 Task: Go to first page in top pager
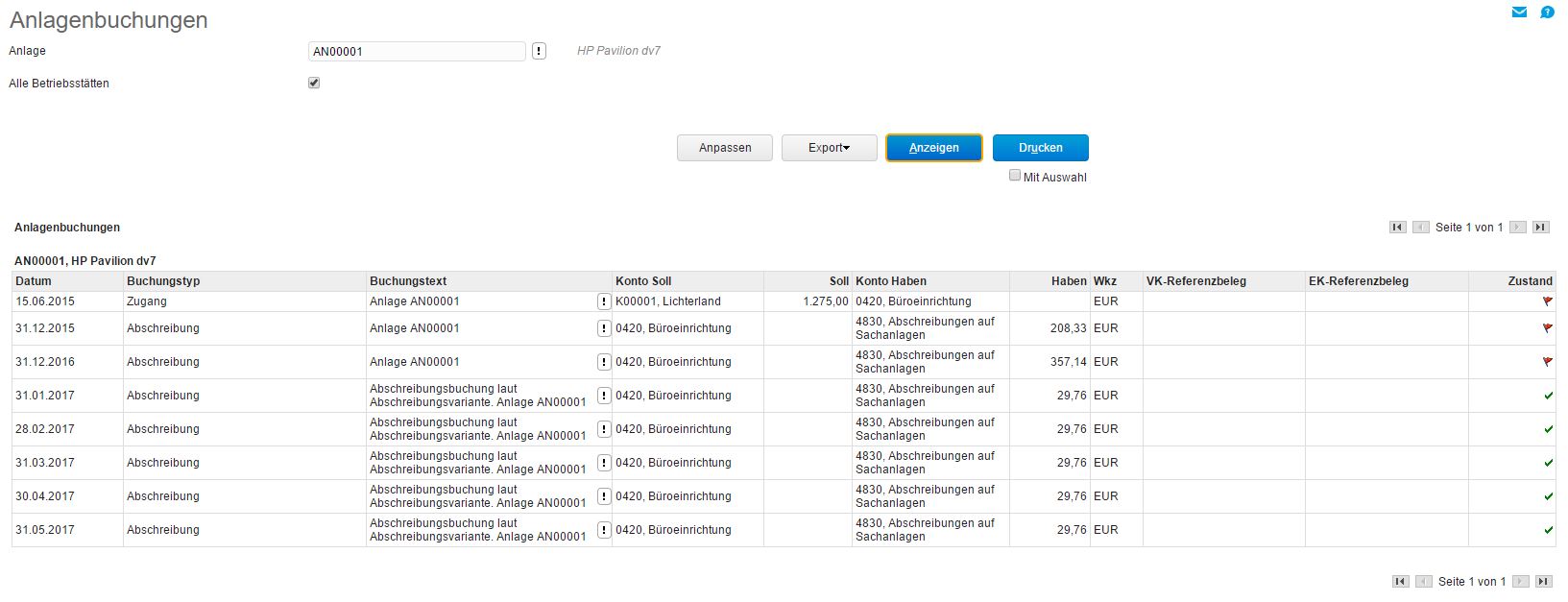tap(1397, 228)
